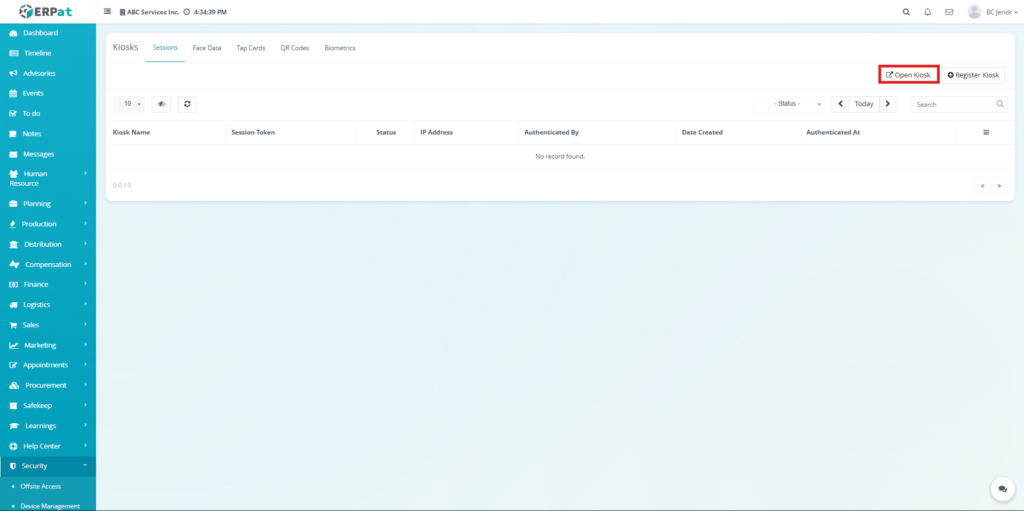Click the search magnifier icon in top bar

pos(906,12)
